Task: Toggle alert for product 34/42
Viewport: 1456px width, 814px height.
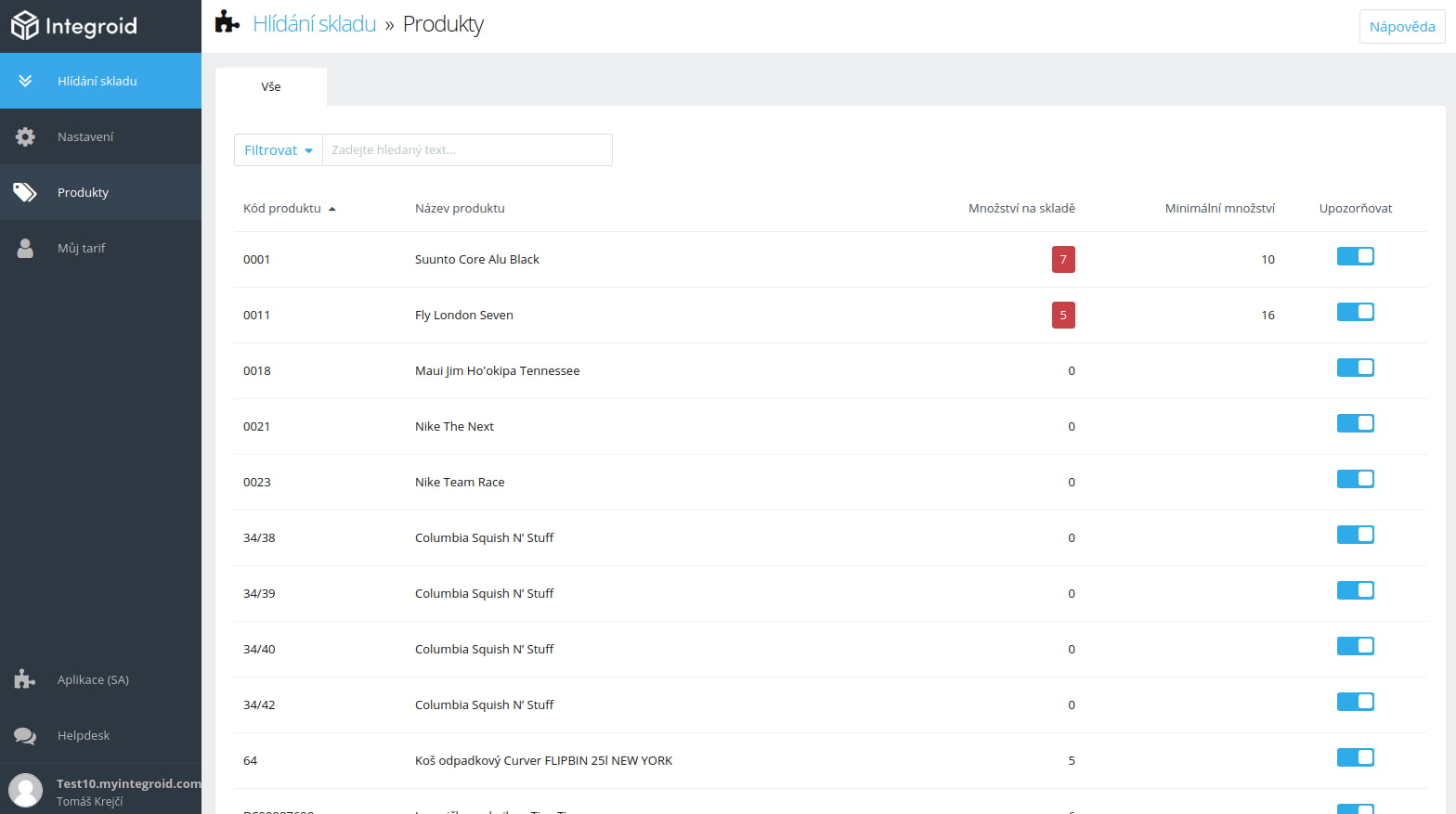Action: 1356,702
